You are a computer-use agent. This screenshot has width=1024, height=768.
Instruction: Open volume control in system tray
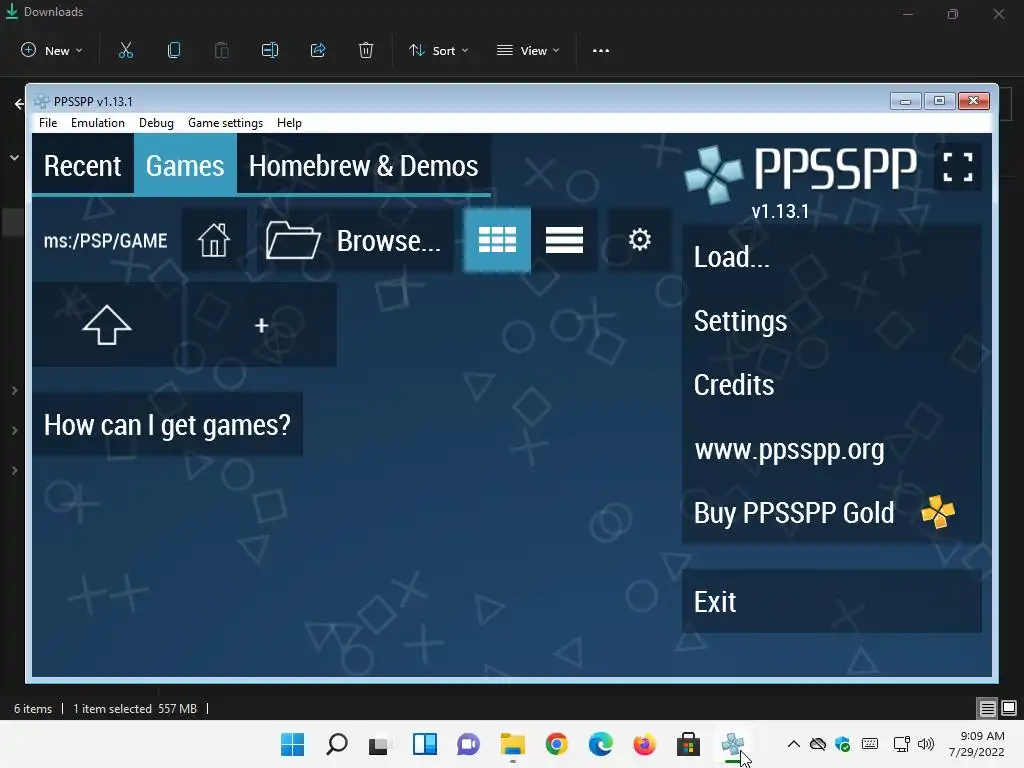(x=925, y=744)
